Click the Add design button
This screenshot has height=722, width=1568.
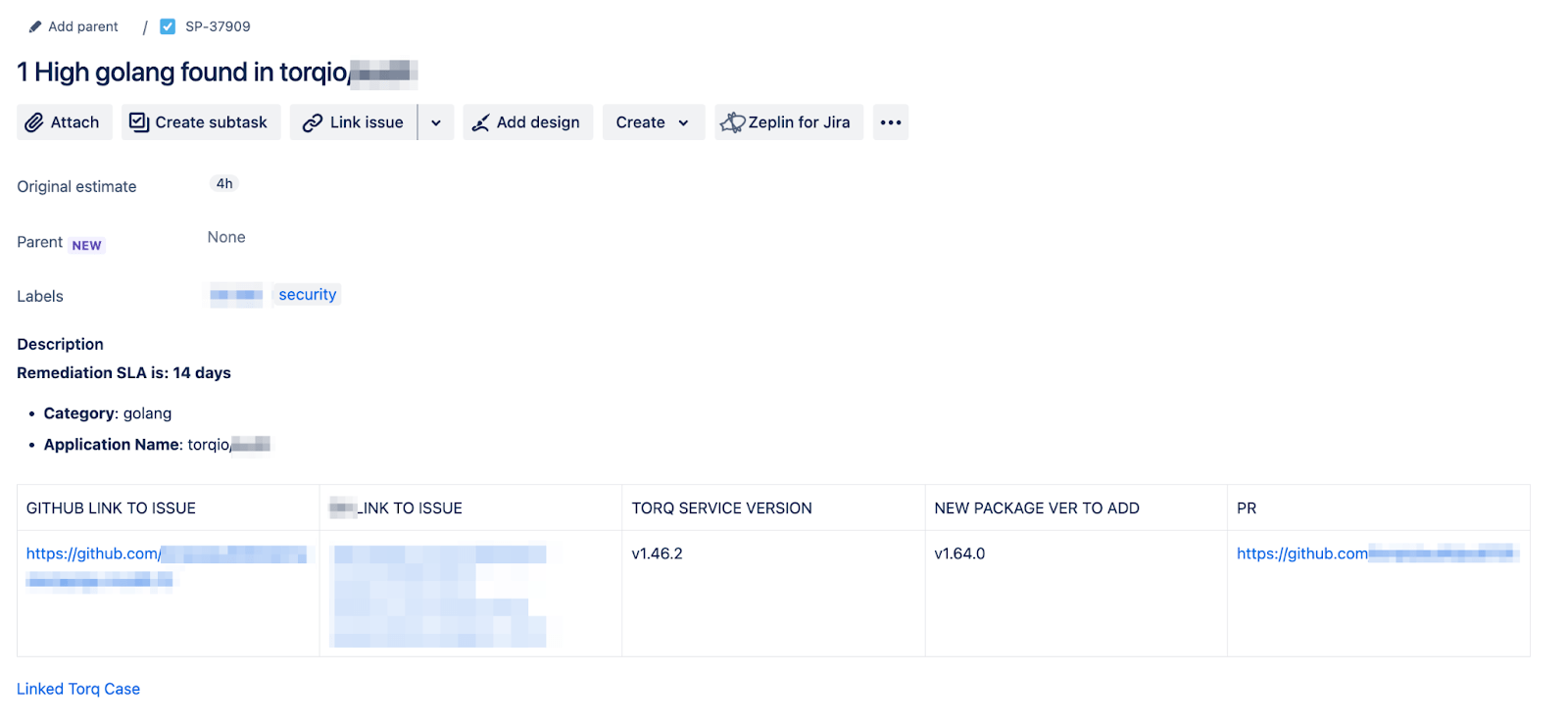tap(527, 122)
